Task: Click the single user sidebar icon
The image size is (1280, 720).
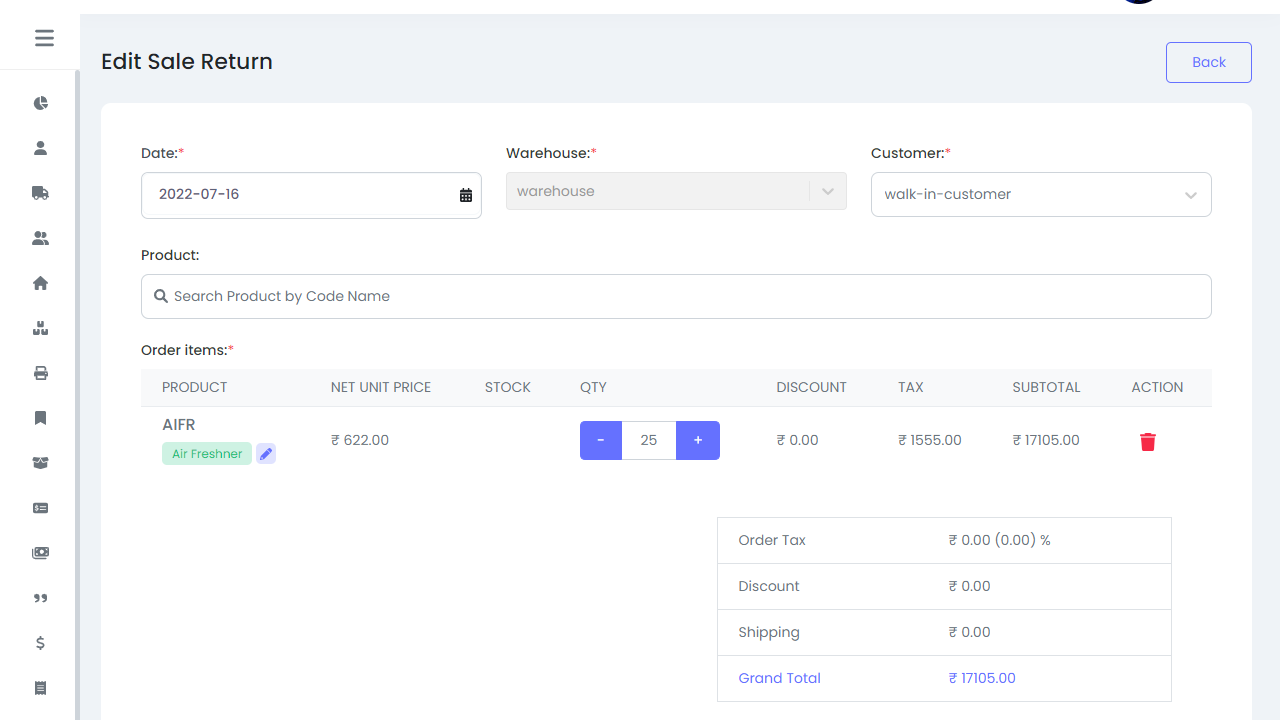Action: pos(41,148)
